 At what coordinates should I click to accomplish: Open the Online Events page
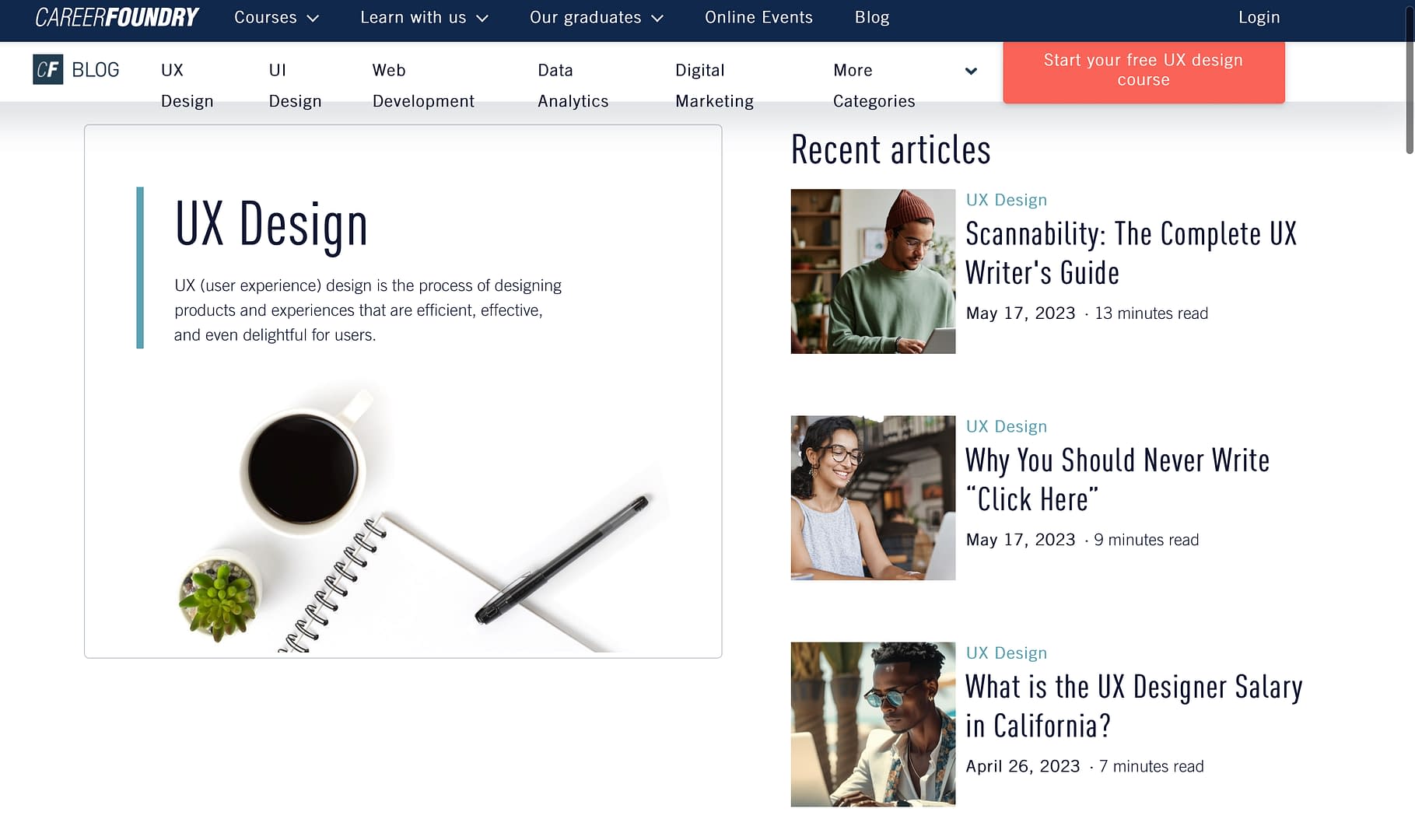[x=758, y=16]
